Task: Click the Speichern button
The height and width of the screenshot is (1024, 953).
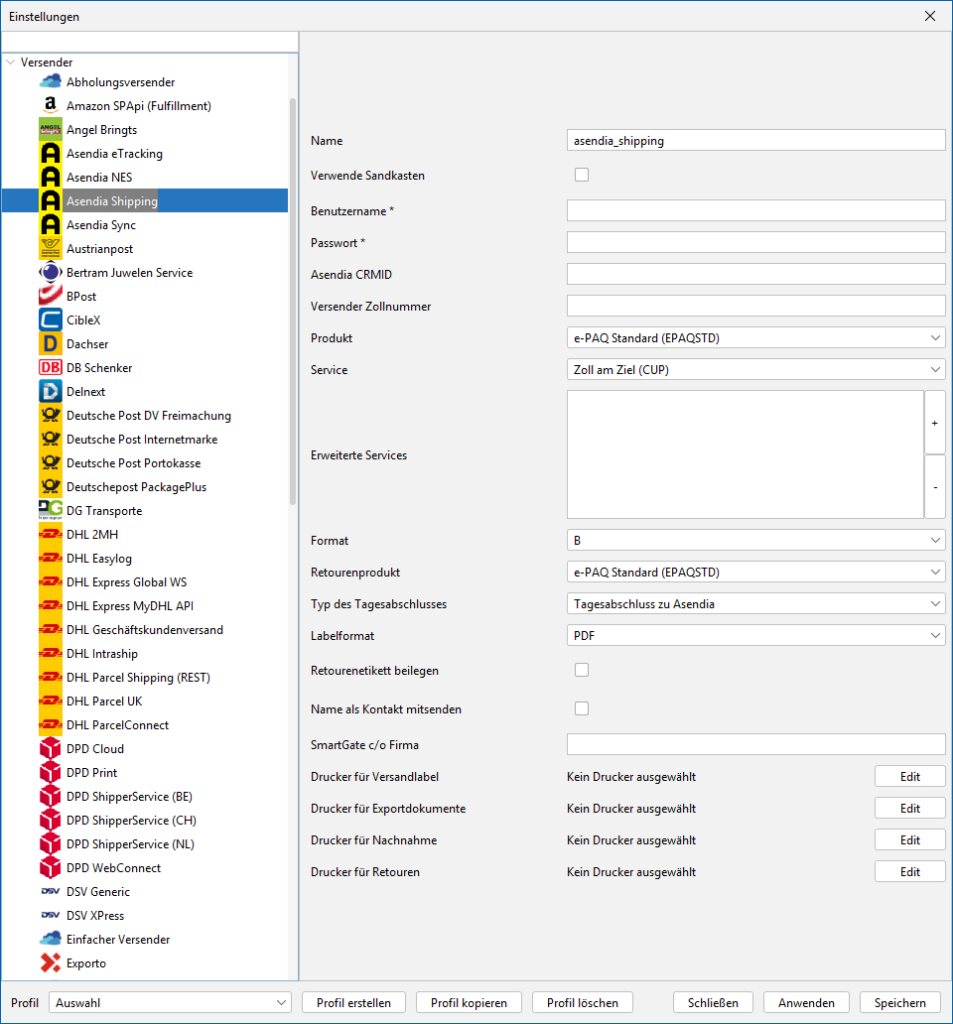Action: pyautogui.click(x=900, y=1002)
